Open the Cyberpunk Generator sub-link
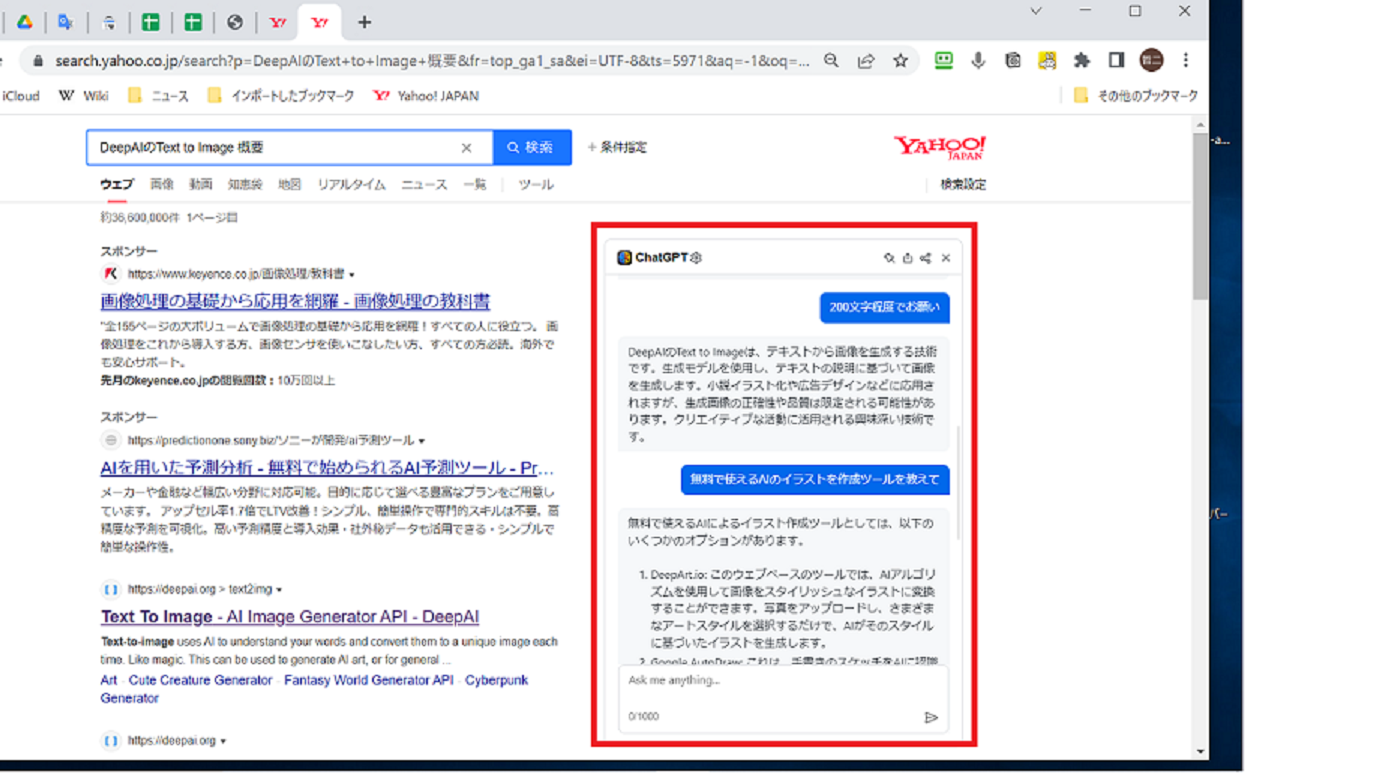 coord(314,689)
